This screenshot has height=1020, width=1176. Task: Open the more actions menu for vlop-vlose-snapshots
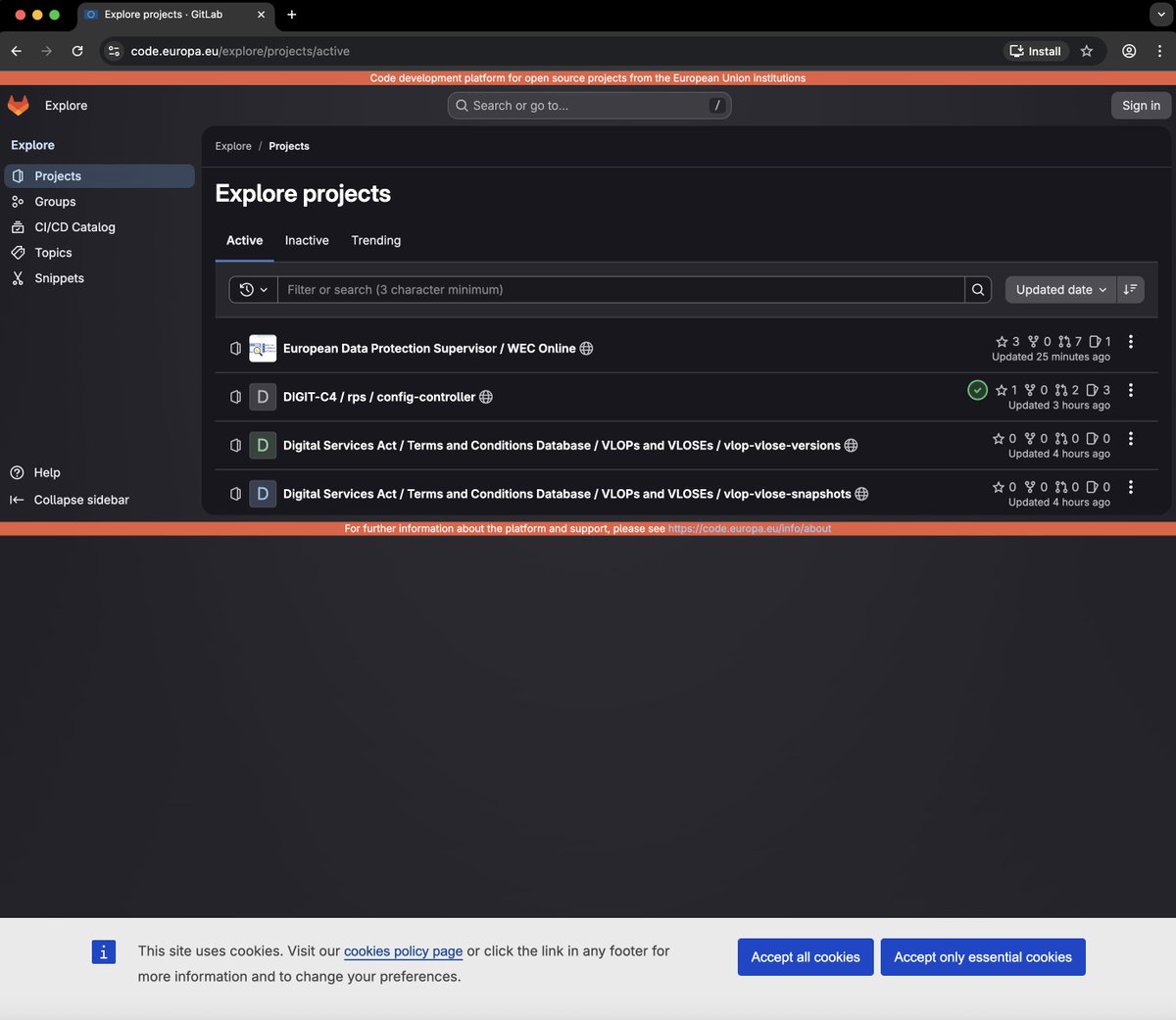point(1131,487)
